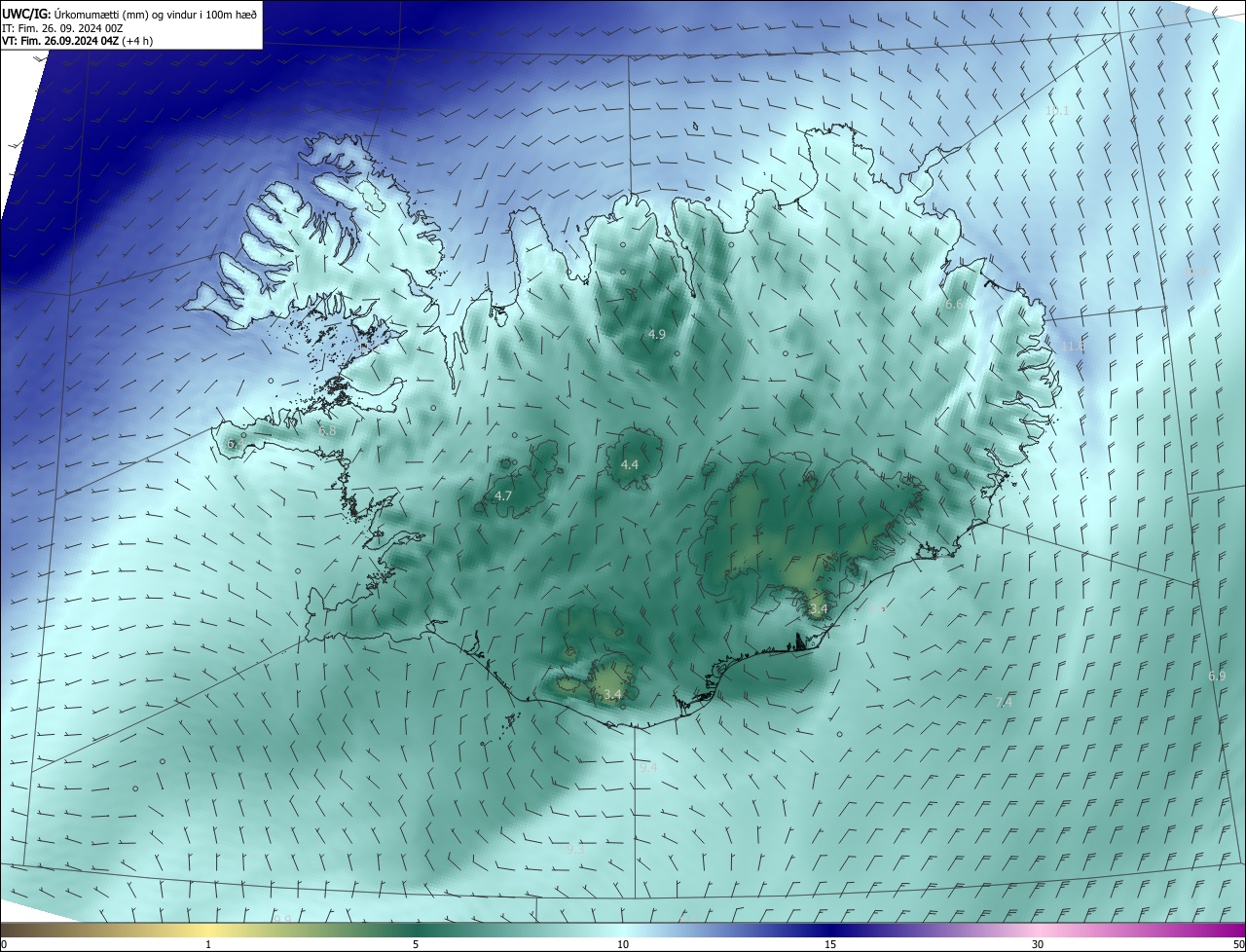Viewport: 1246px width, 952px height.
Task: Click the 3.4 value on Mýrdalsjökull south coast
Action: click(x=612, y=694)
